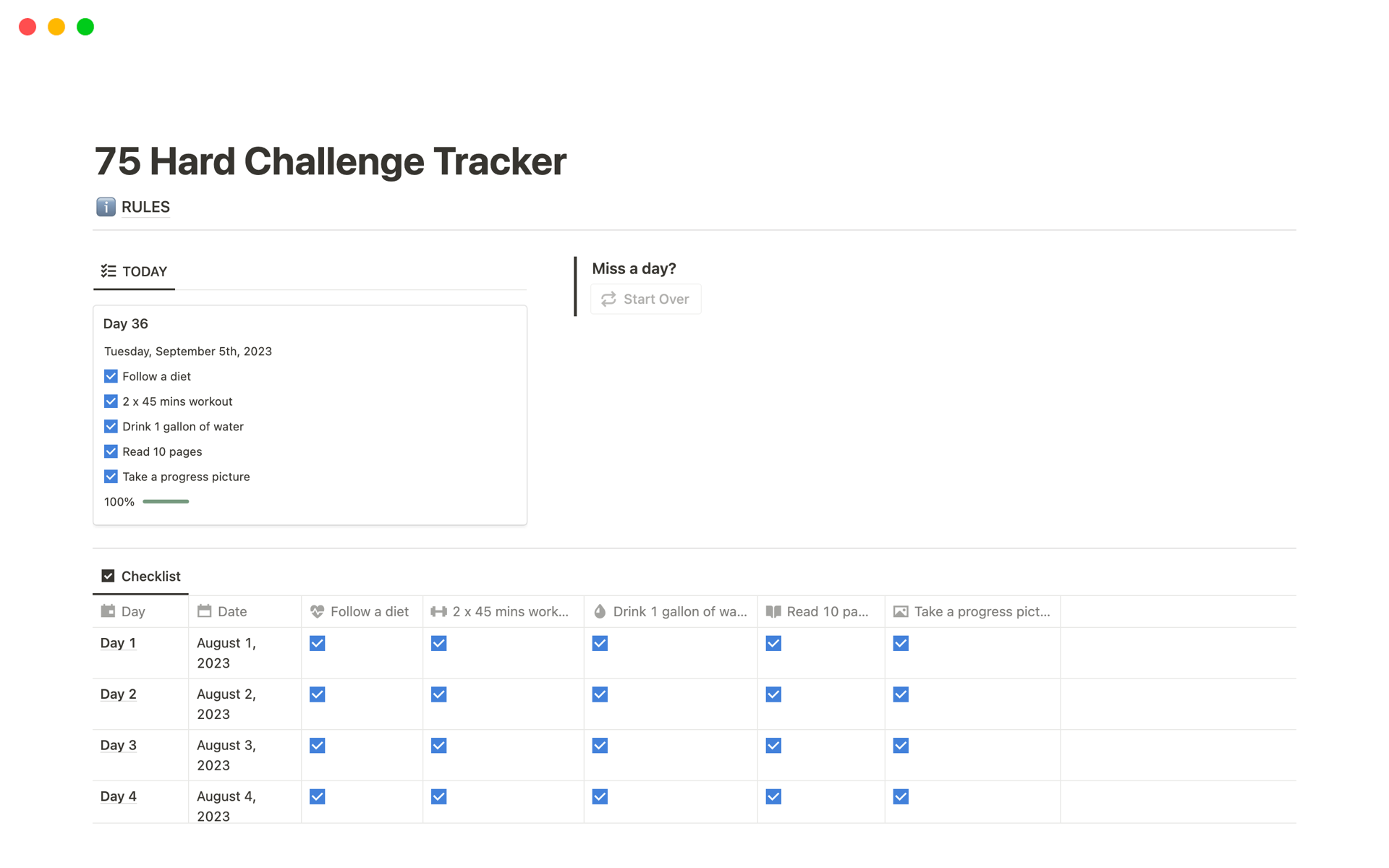1389x868 pixels.
Task: Switch to the TODAY tab
Action: pos(135,272)
